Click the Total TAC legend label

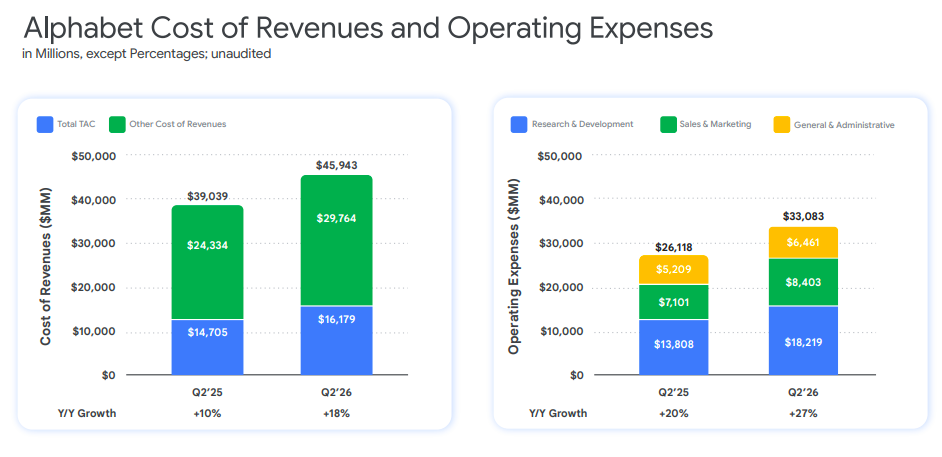(x=76, y=124)
